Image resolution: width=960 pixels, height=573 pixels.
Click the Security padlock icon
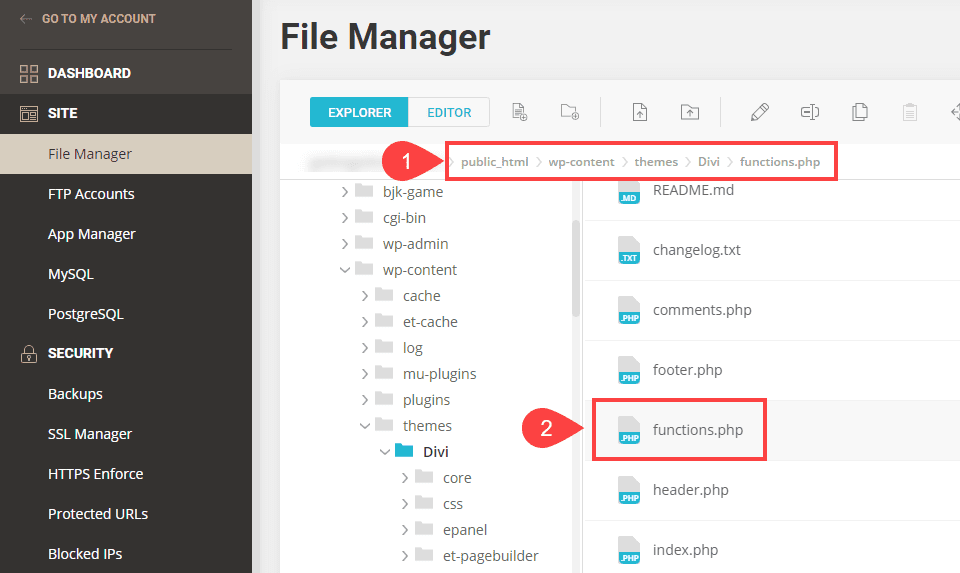pyautogui.click(x=29, y=353)
